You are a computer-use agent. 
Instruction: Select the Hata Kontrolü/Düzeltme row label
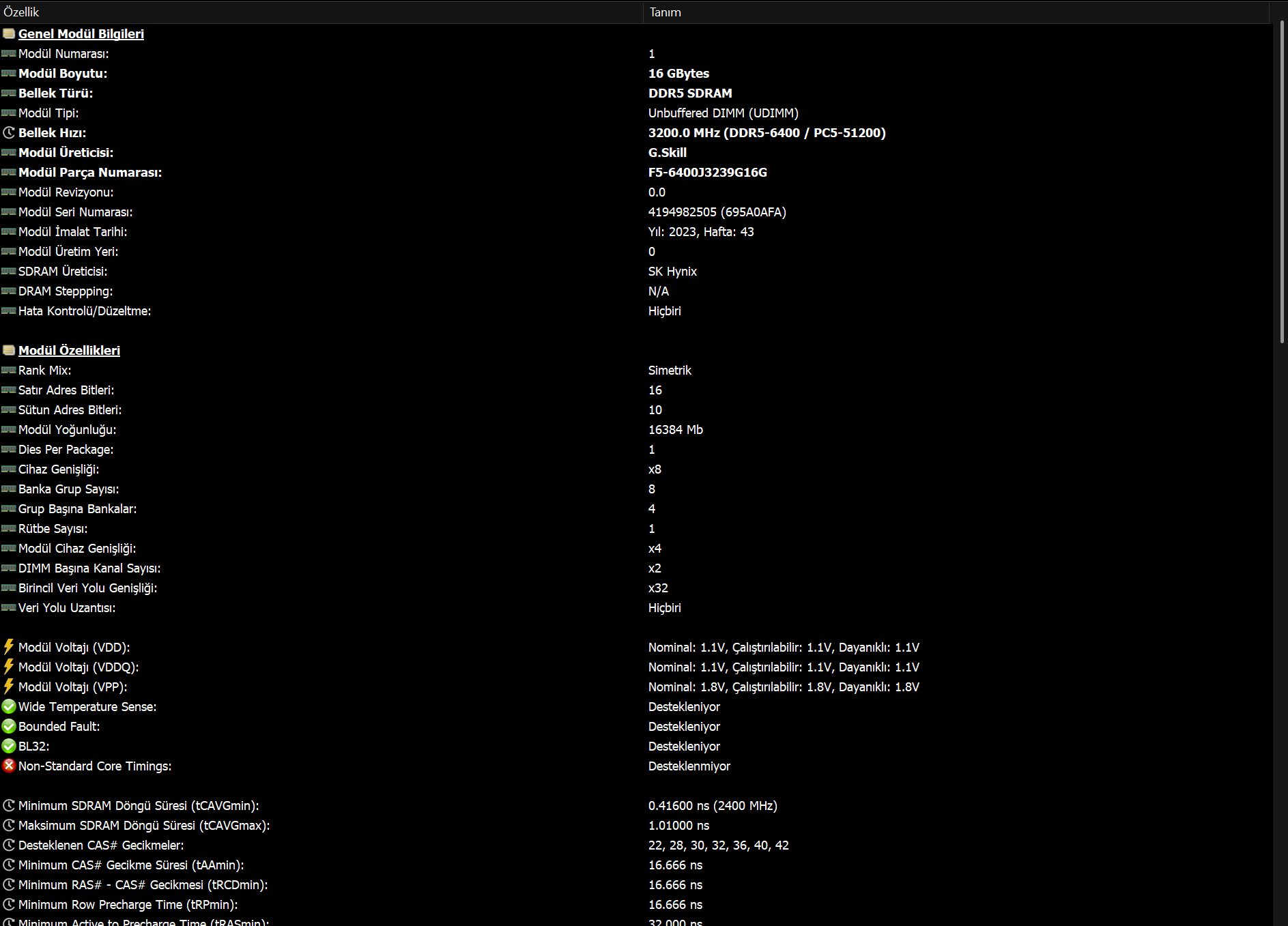coord(85,310)
